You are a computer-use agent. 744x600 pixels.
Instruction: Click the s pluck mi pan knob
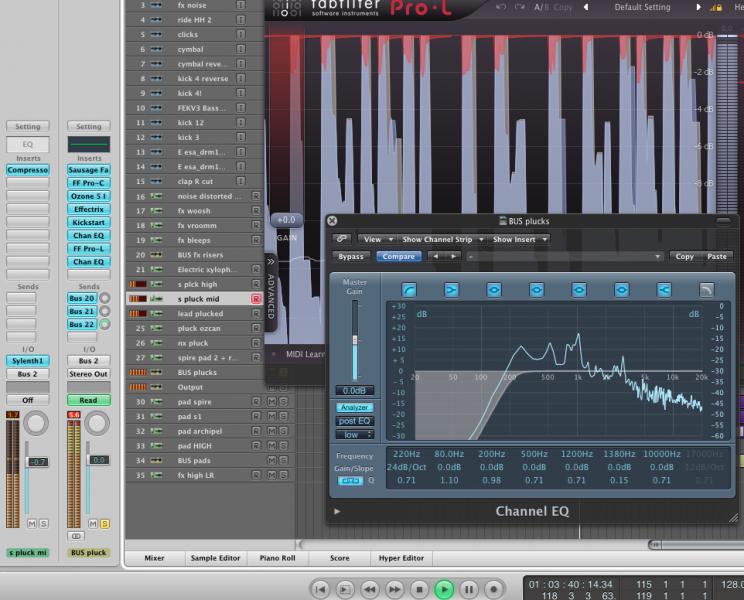[36, 423]
